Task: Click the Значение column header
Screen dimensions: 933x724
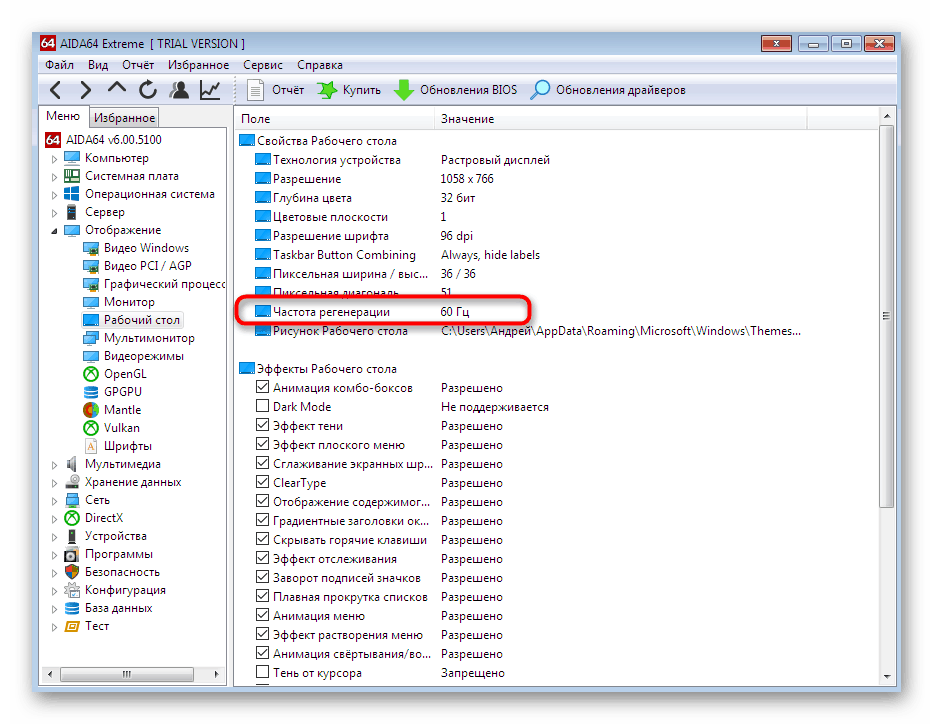Action: point(621,119)
